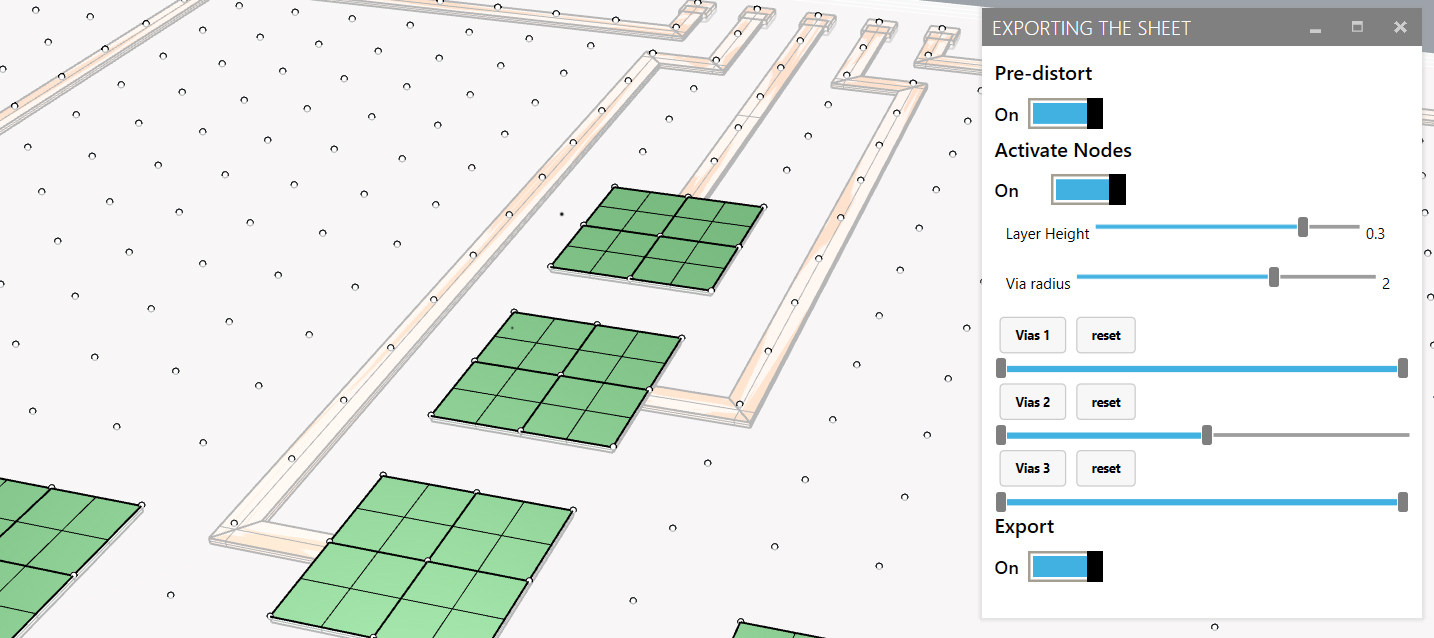
Task: Click reset next to Vias 2
Action: [x=1106, y=402]
